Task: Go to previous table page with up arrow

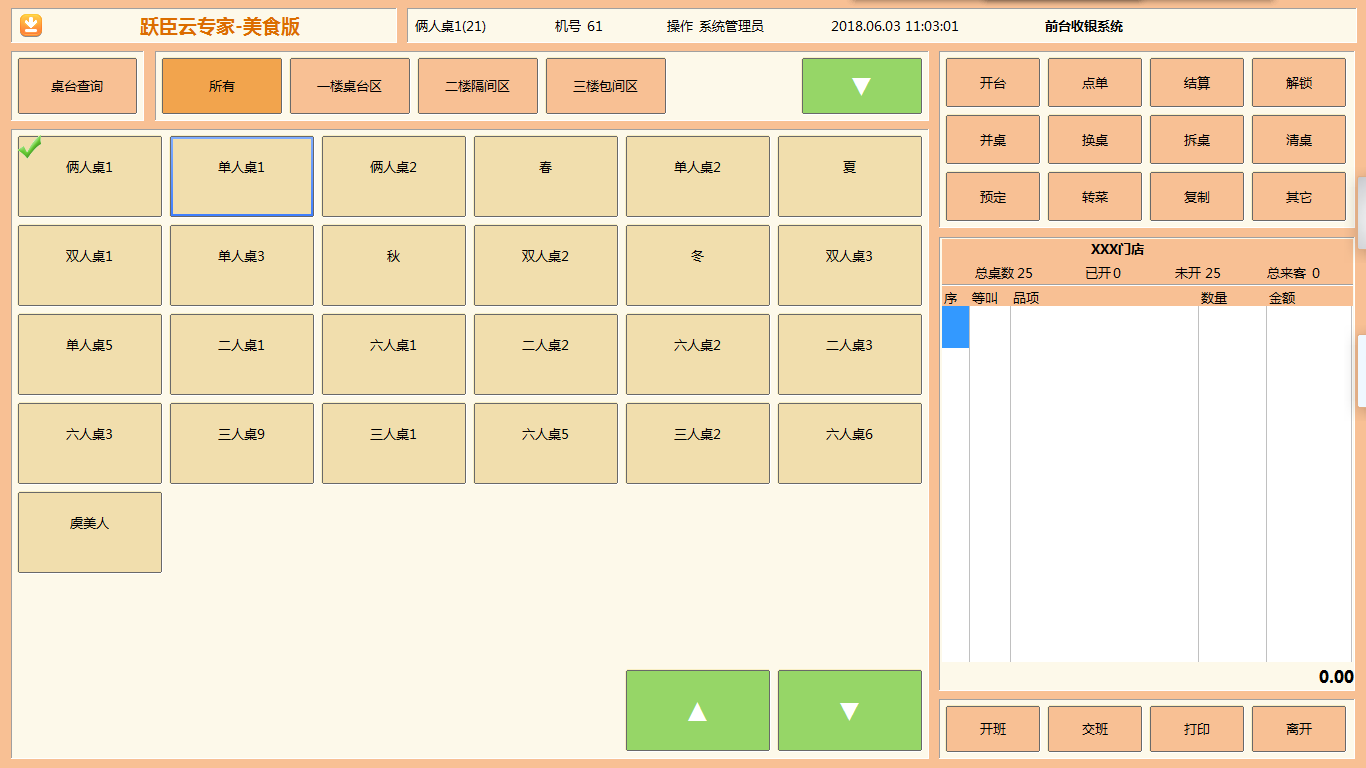Action: pyautogui.click(x=697, y=710)
